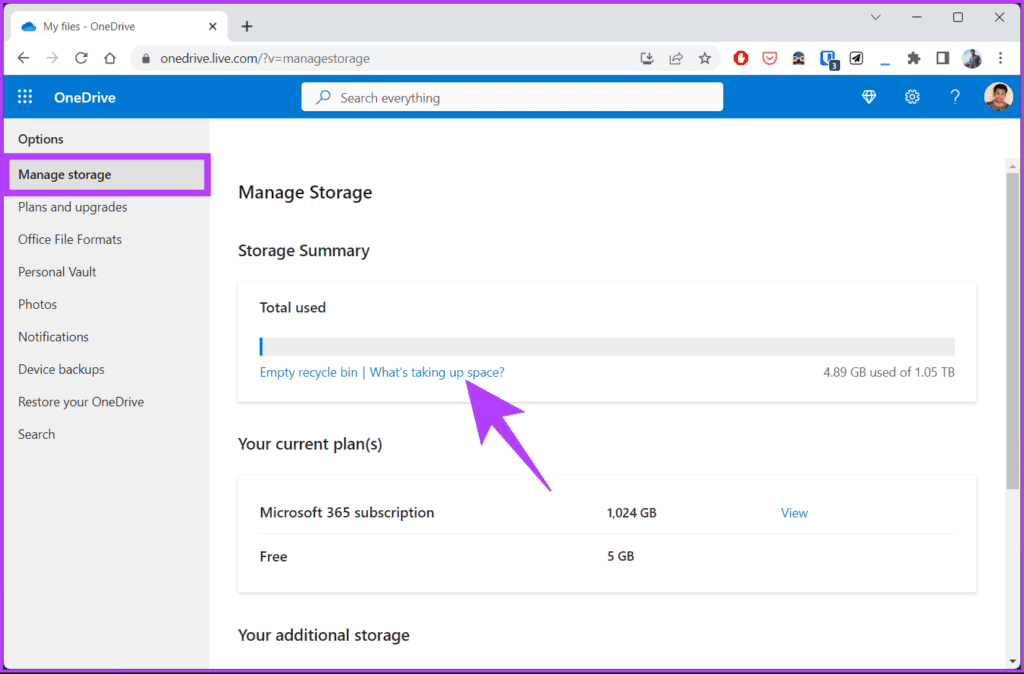
Task: Open Photos options
Action: coord(37,304)
